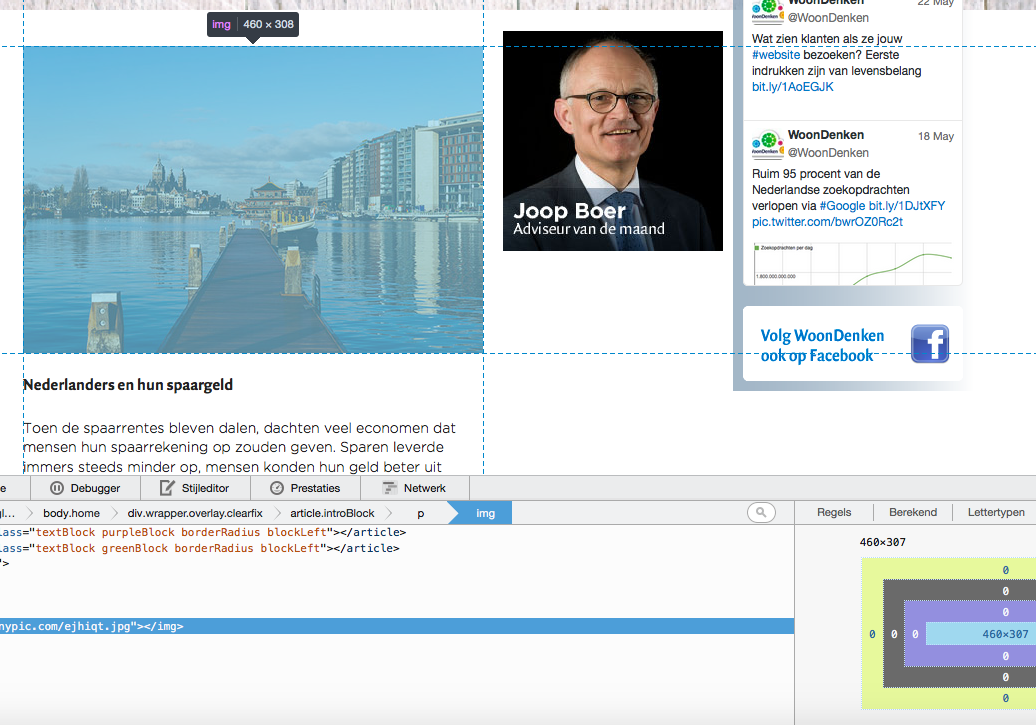Click the tweet's chart image

852,263
